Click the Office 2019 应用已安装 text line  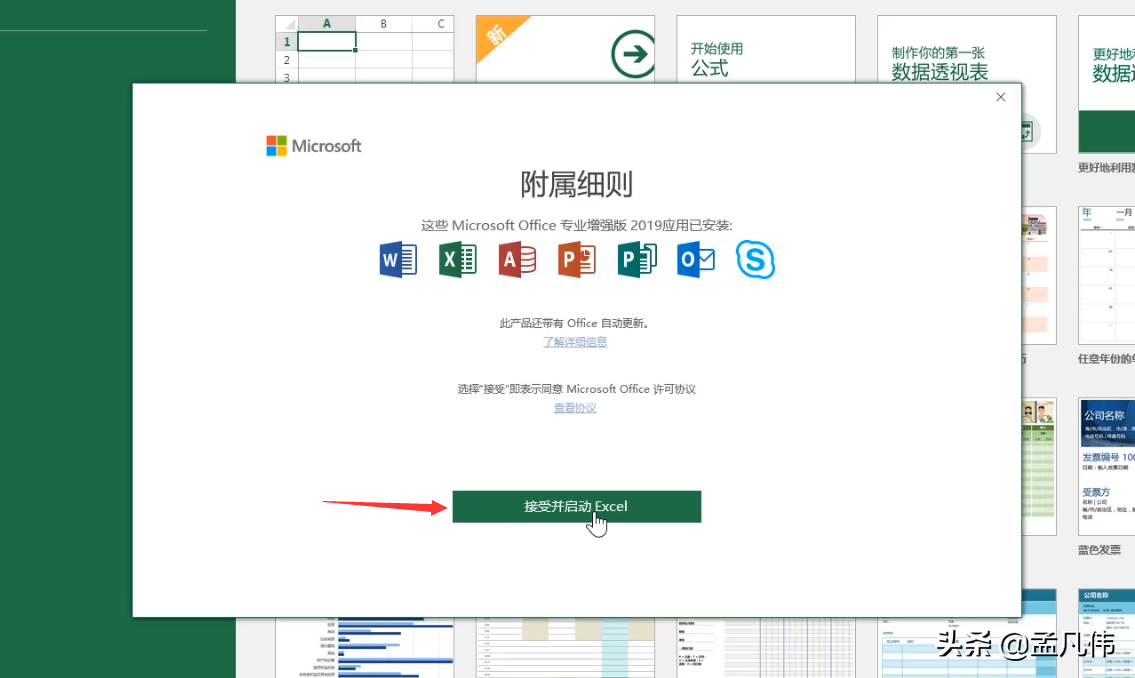576,225
